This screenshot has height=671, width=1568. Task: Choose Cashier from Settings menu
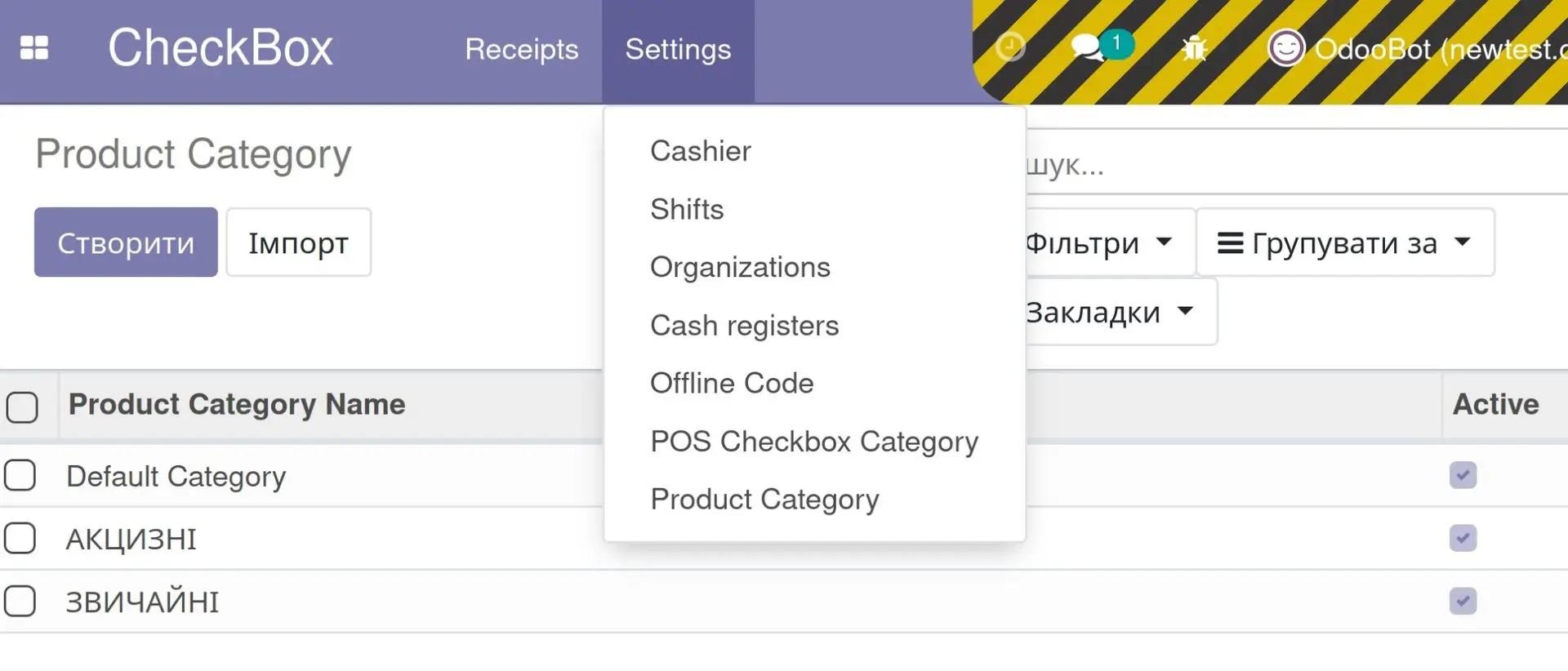click(x=700, y=151)
